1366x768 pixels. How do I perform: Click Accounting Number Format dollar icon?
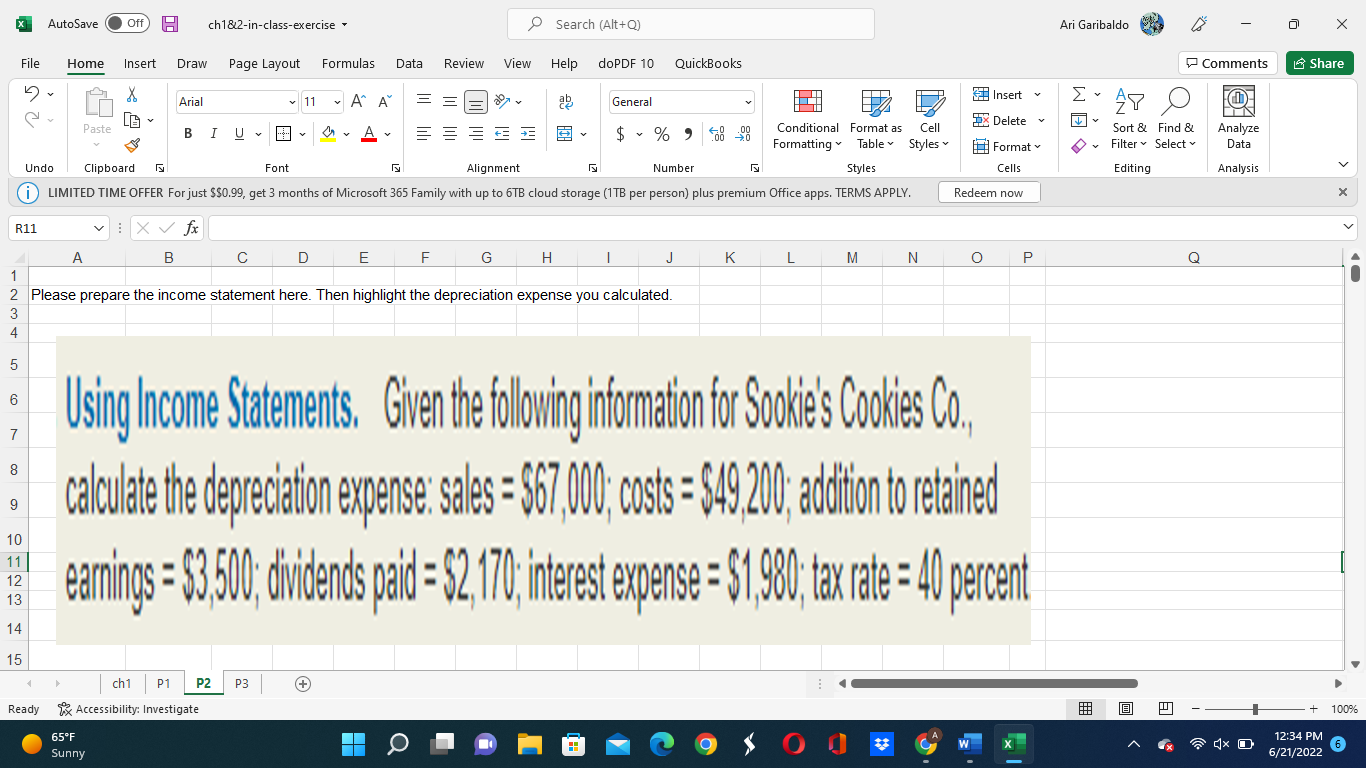click(x=620, y=134)
